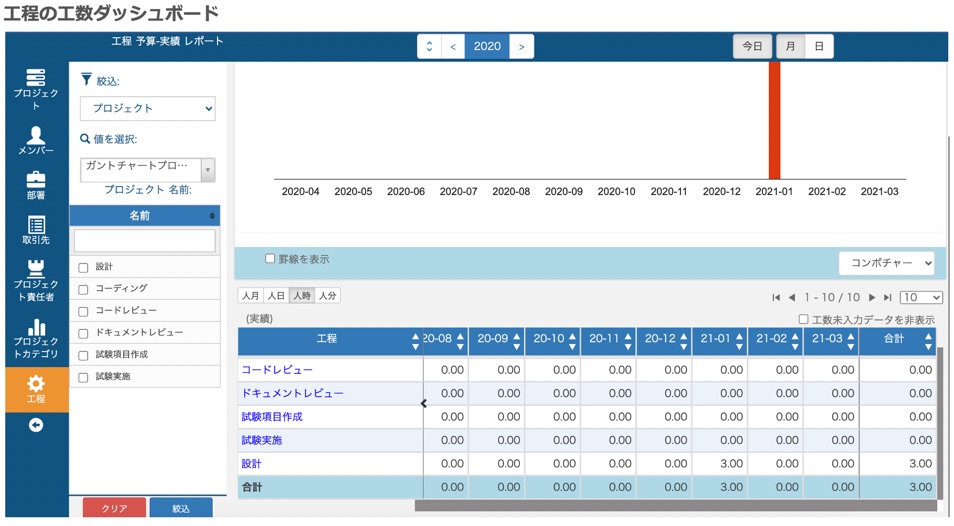Open the プロジェクトカテゴリ sidebar section

(36, 338)
